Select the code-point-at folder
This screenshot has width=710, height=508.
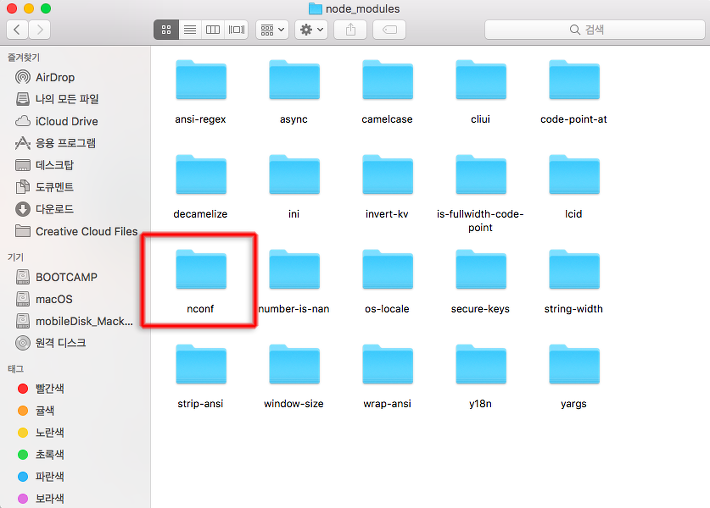(x=574, y=92)
